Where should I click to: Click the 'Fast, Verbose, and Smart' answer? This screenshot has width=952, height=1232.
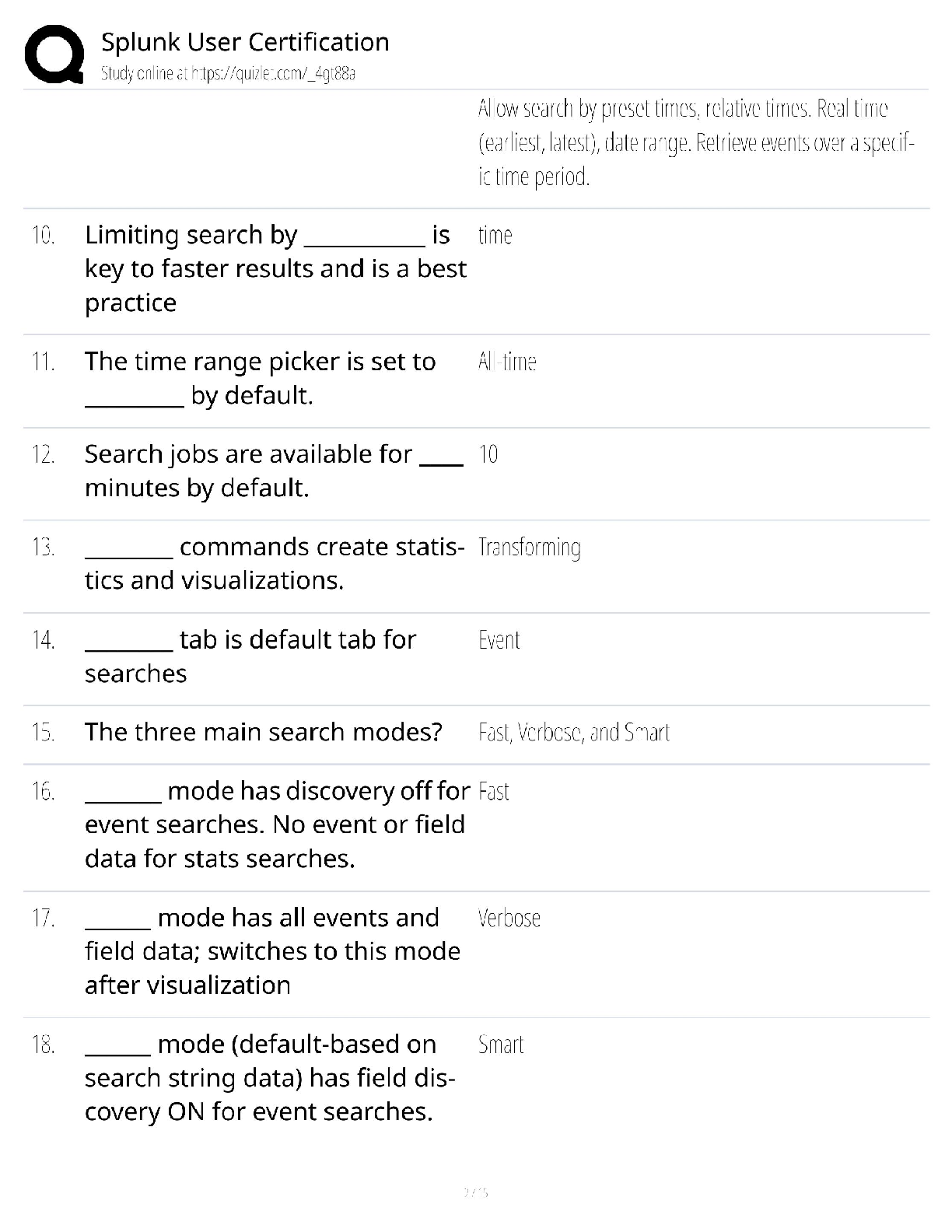574,733
